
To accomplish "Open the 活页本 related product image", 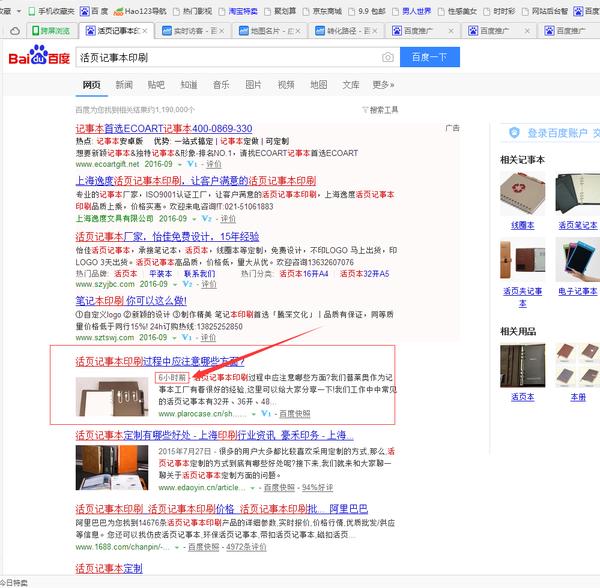I will (523, 366).
